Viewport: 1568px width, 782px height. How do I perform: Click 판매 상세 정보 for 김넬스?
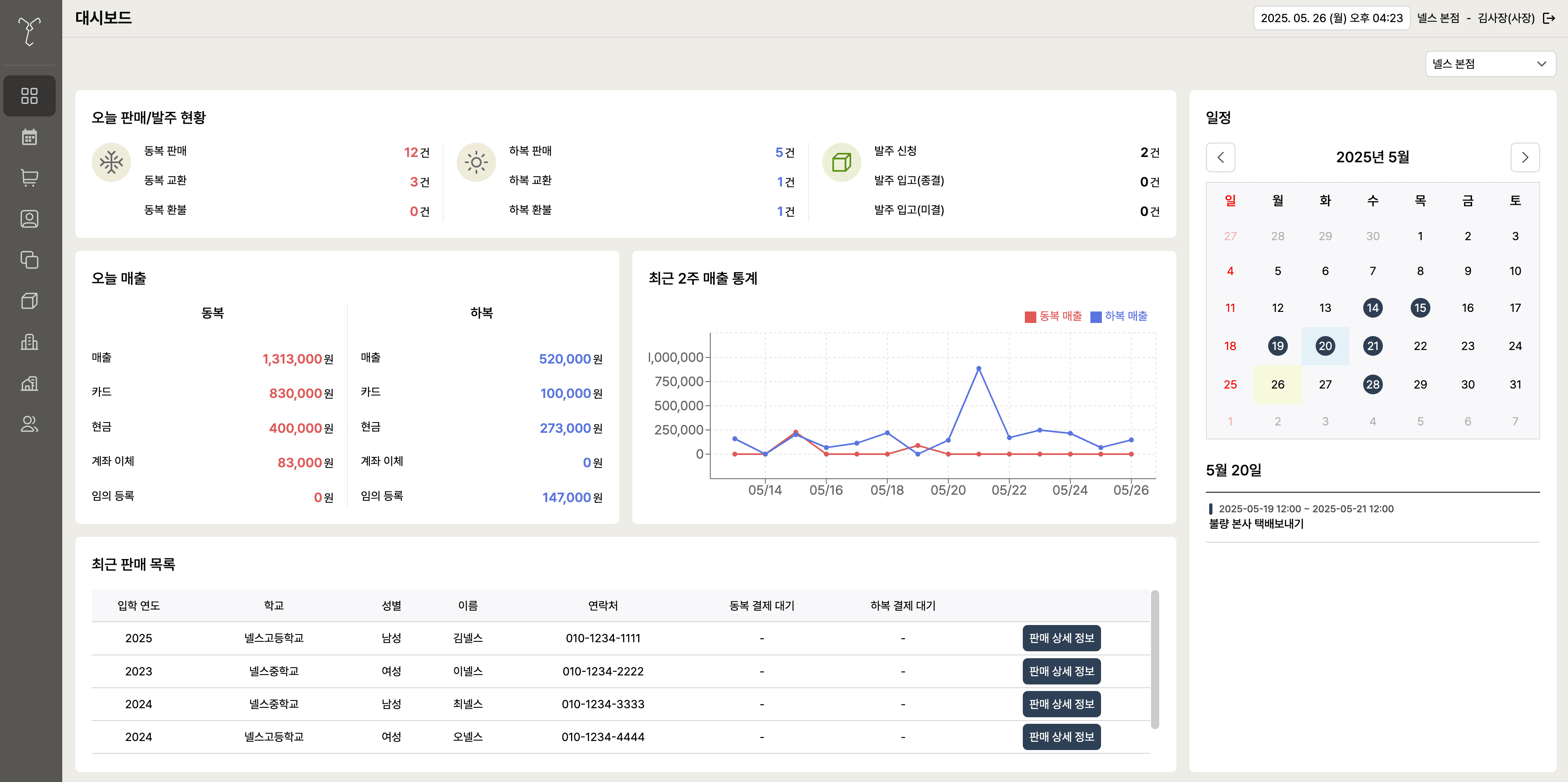pyautogui.click(x=1062, y=638)
